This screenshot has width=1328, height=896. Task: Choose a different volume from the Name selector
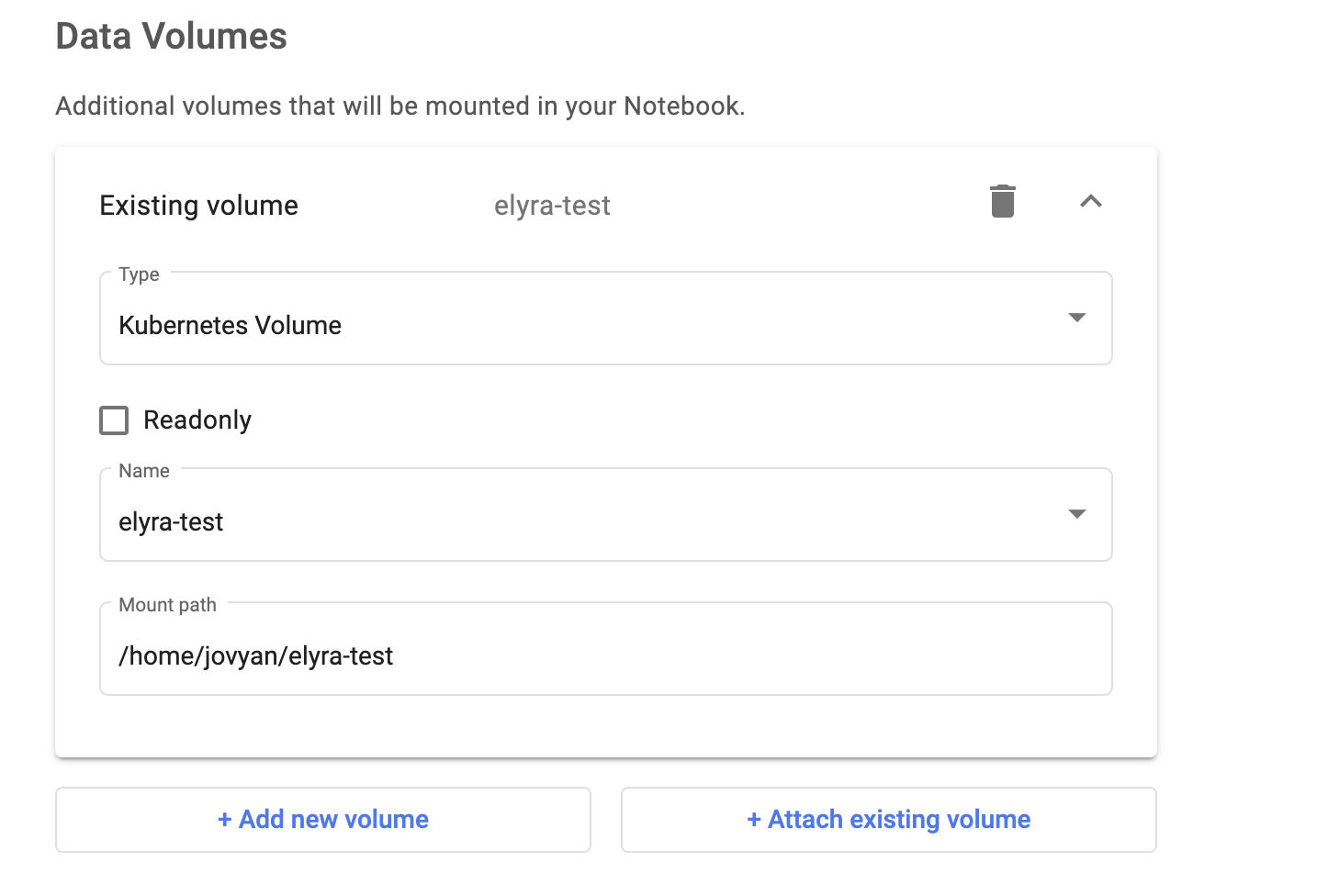coord(1076,515)
